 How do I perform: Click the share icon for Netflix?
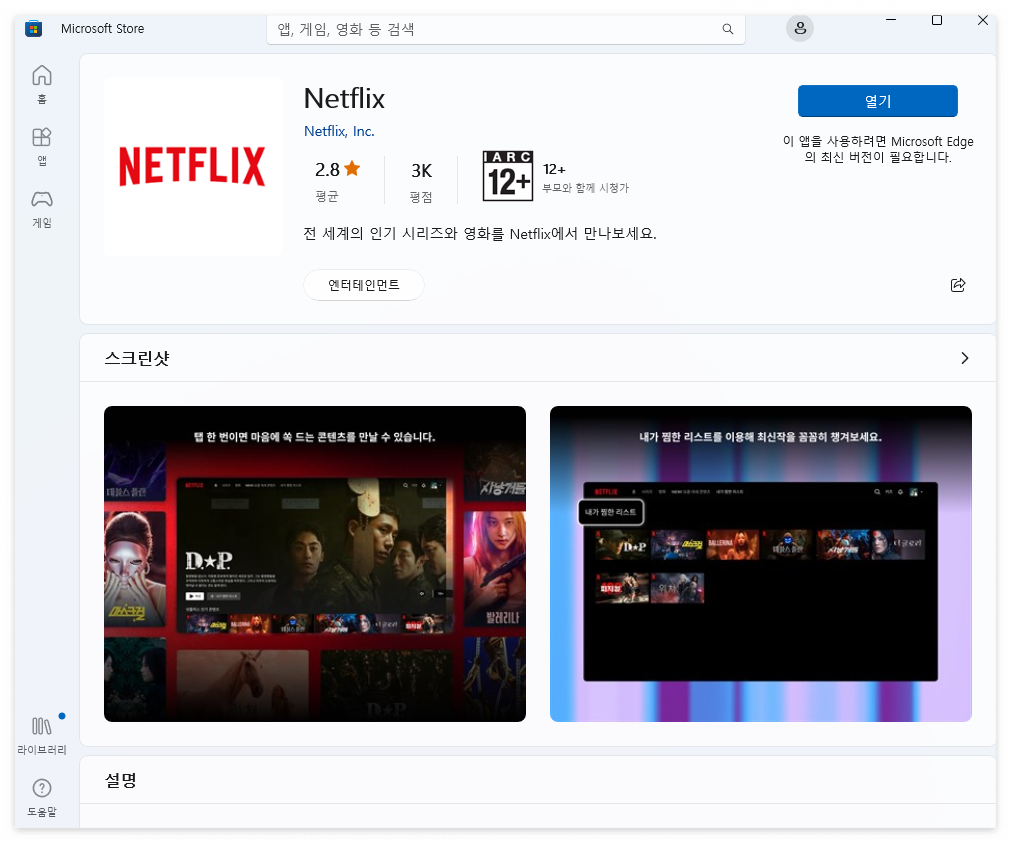[x=957, y=285]
